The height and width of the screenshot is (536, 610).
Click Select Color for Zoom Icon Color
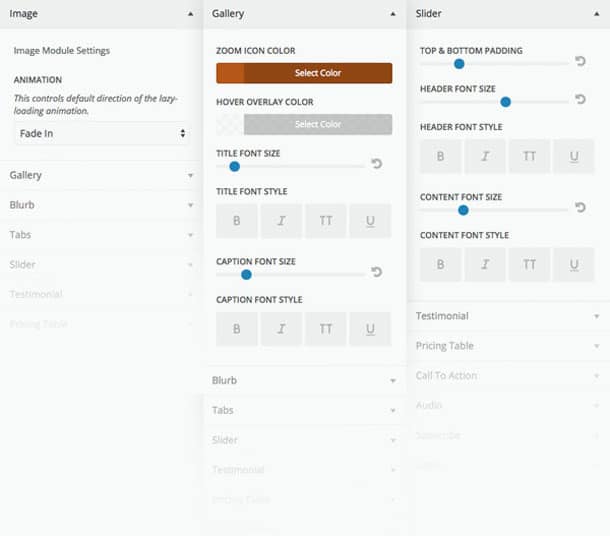(318, 73)
